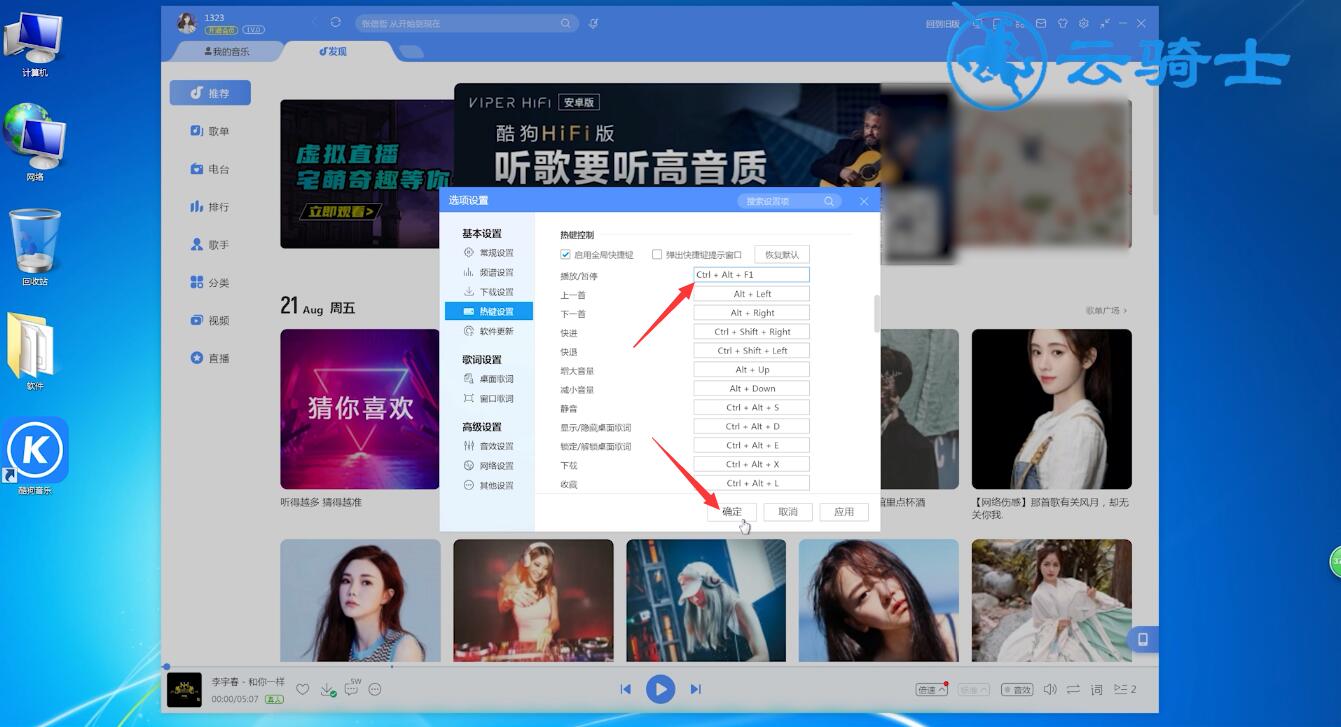Viewport: 1341px width, 727px height.
Task: Click the song progress bar
Action: (660, 666)
